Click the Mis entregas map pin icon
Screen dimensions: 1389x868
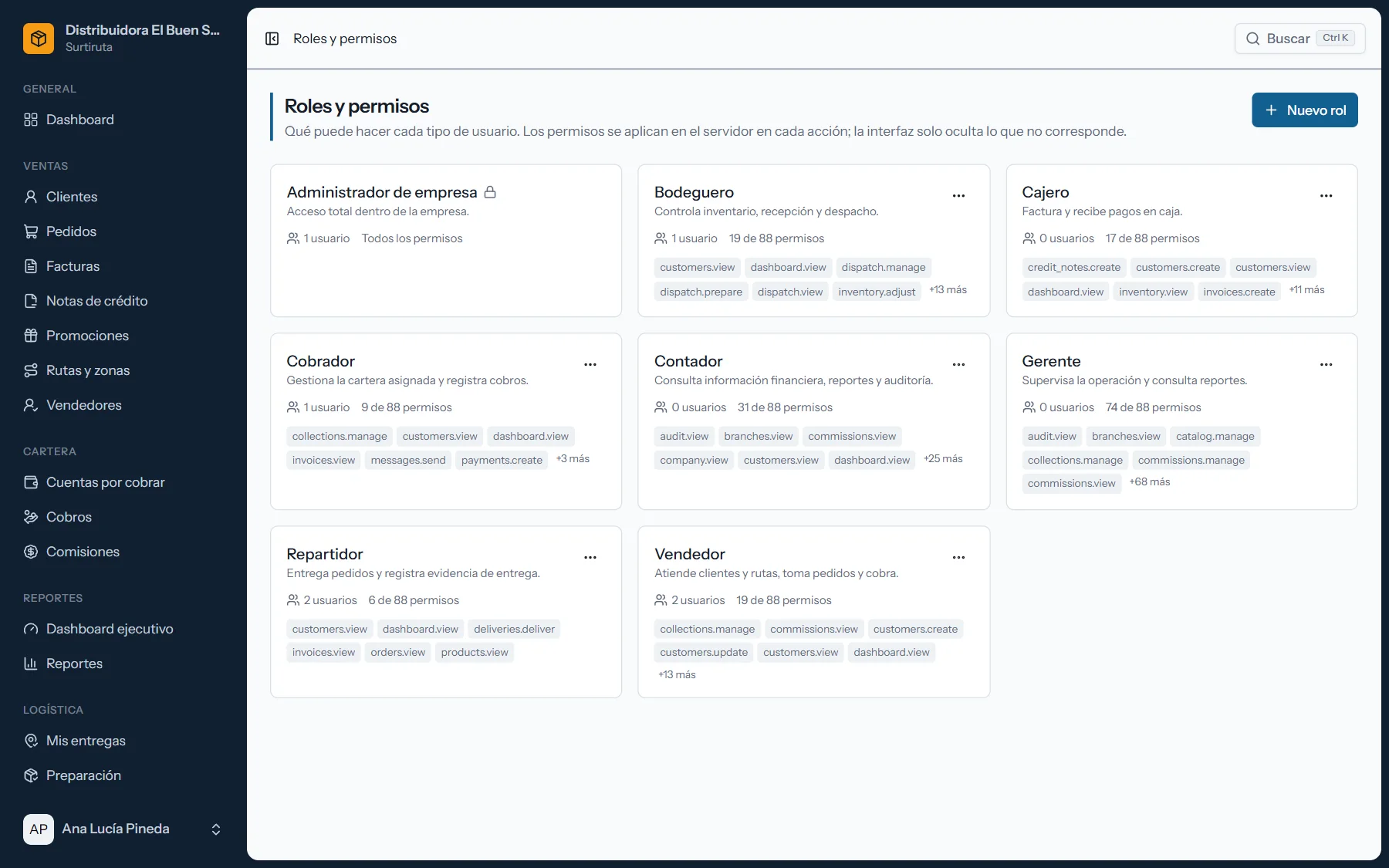[x=31, y=741]
